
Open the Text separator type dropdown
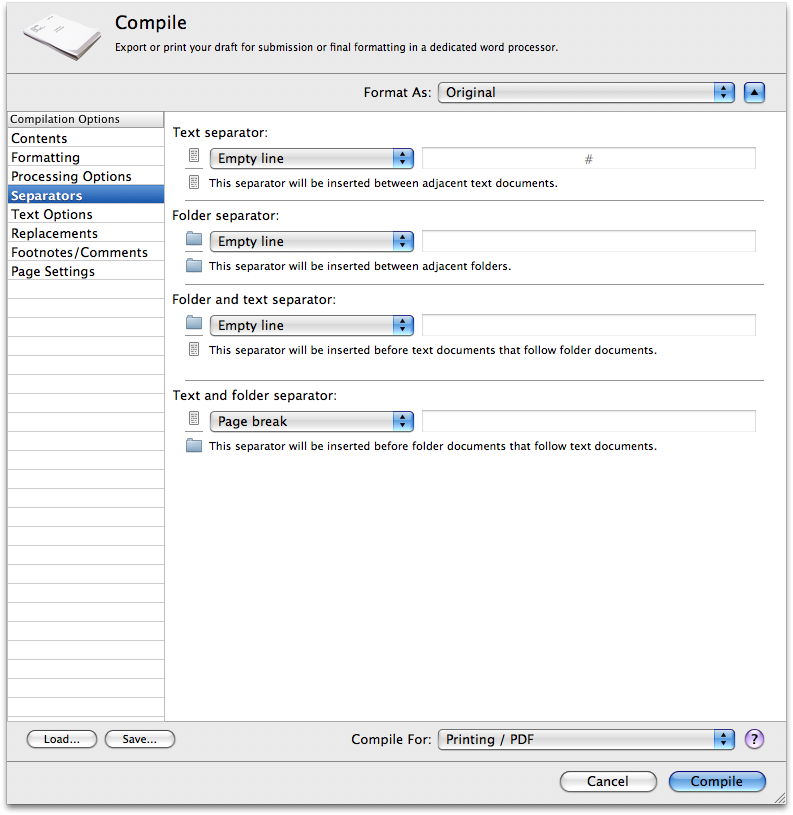[x=311, y=158]
